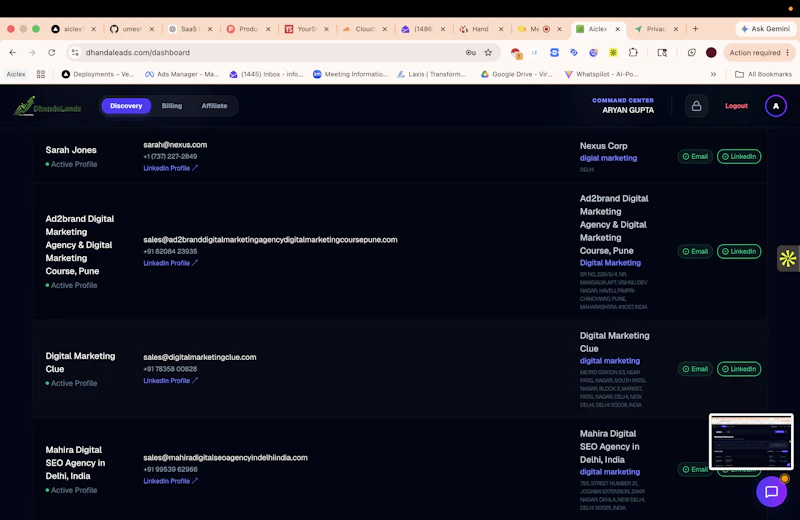Screen dimensions: 800x520
Task: Switch to the Discovery tab
Action: tap(126, 106)
